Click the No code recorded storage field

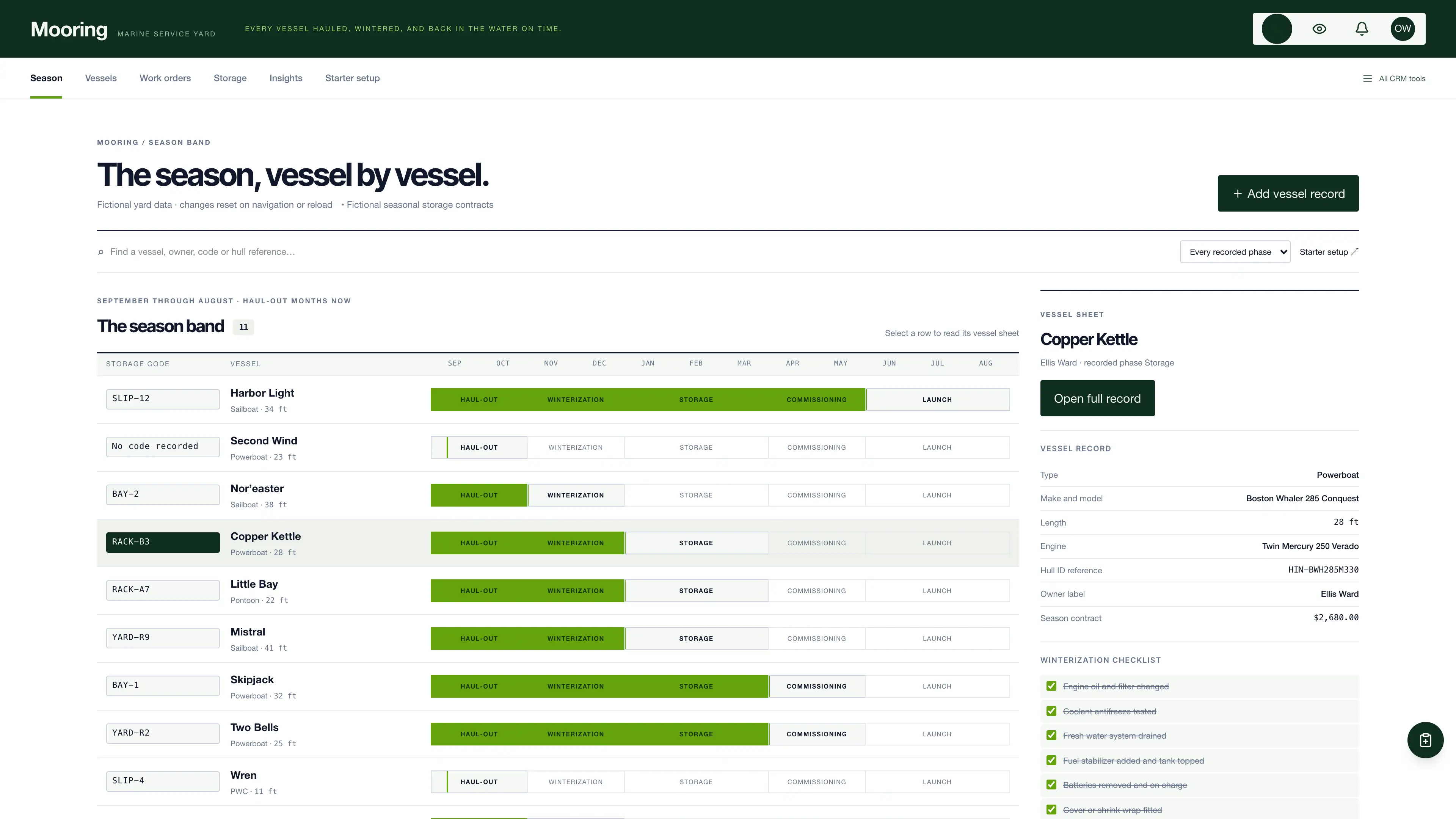pos(163,447)
